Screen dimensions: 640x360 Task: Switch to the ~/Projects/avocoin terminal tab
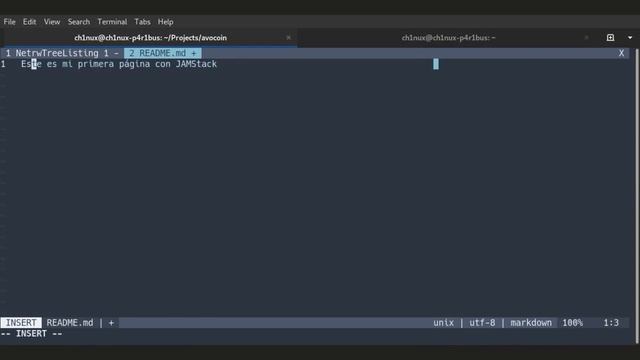[150, 38]
